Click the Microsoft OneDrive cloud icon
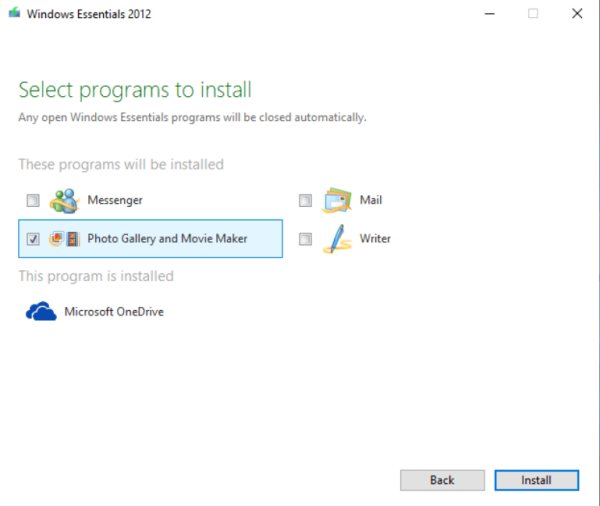The width and height of the screenshot is (600, 506). click(x=41, y=312)
